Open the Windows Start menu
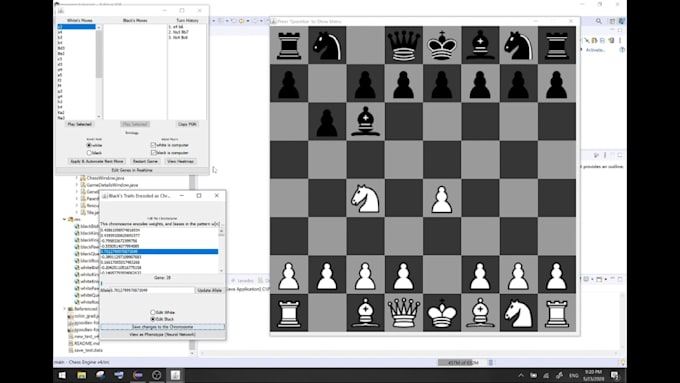Screen dimensions: 680x383 point(62,375)
